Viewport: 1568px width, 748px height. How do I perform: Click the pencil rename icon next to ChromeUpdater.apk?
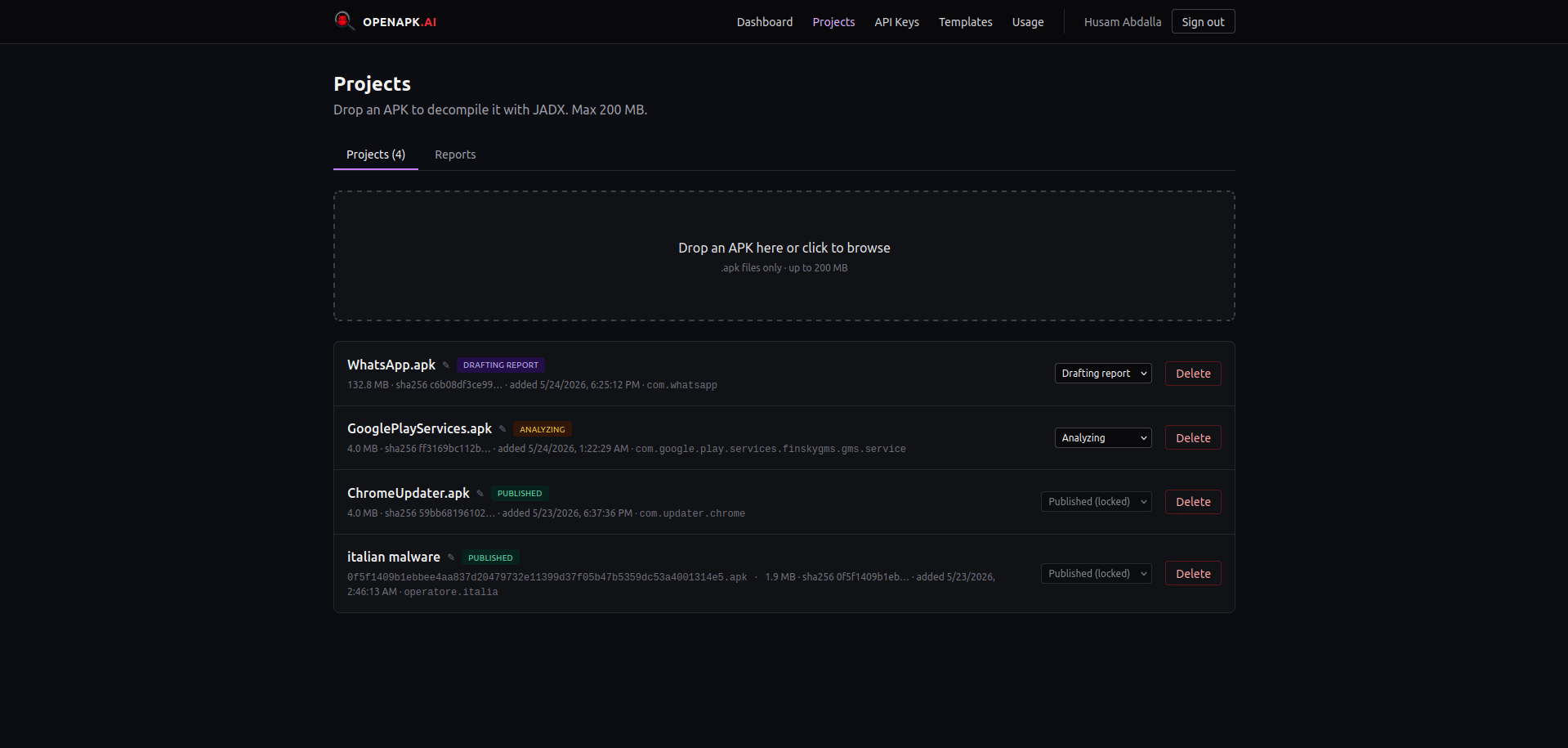point(480,494)
